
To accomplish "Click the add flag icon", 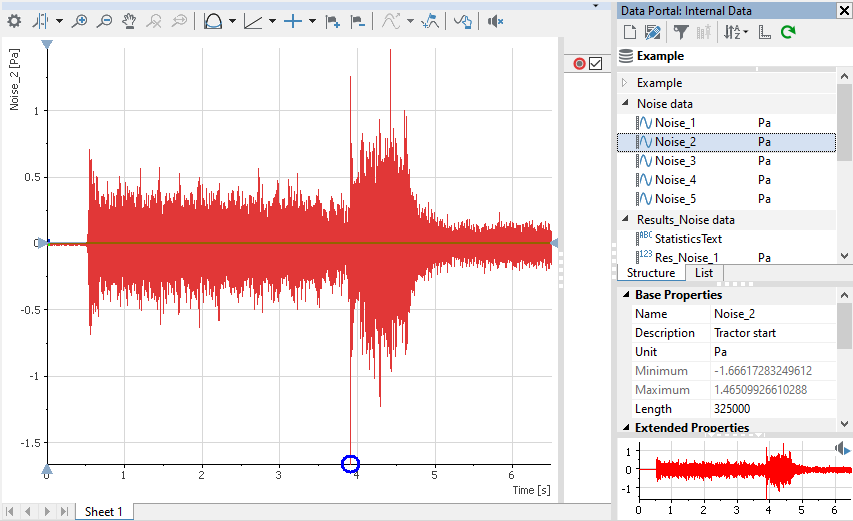I will (x=333, y=20).
